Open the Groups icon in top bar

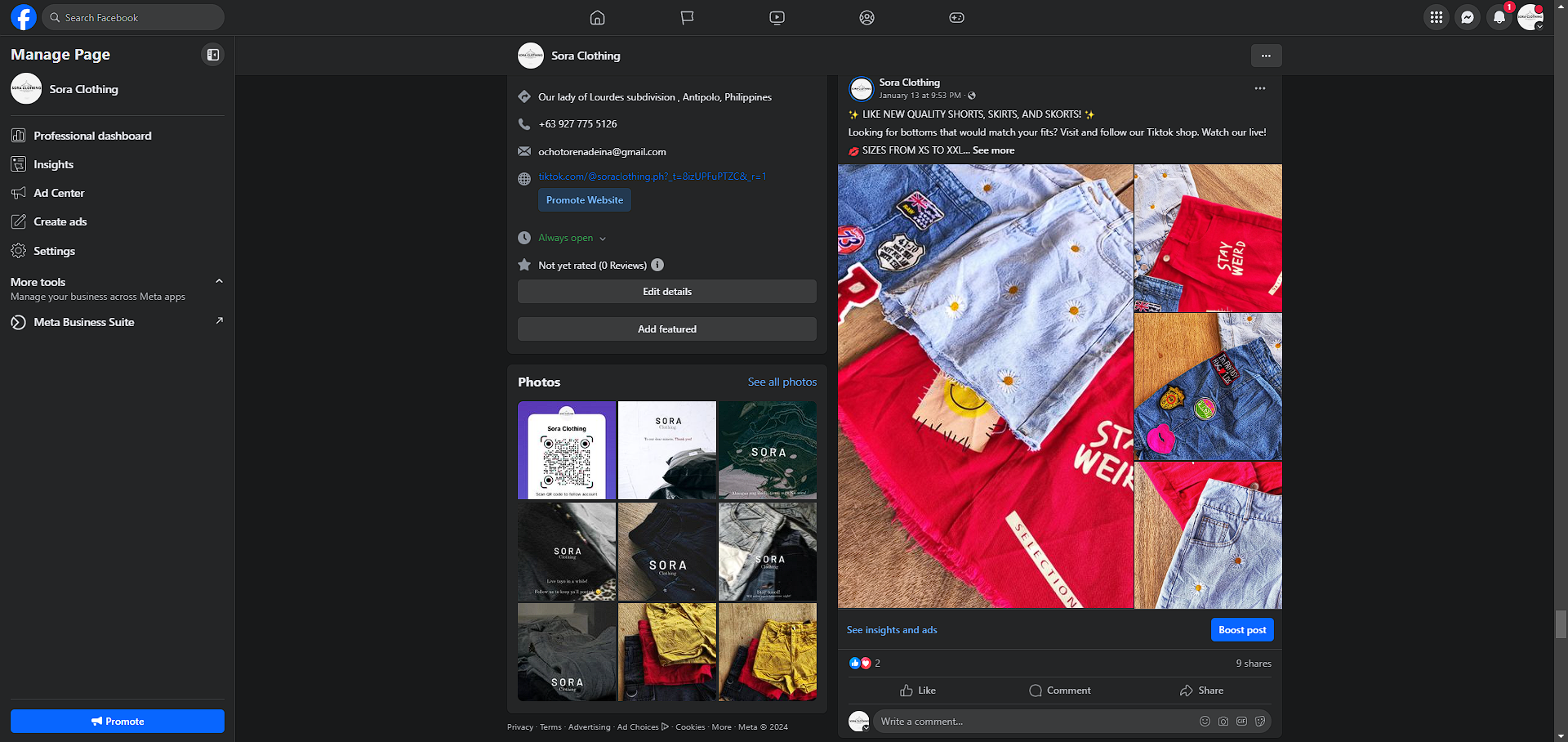tap(867, 17)
